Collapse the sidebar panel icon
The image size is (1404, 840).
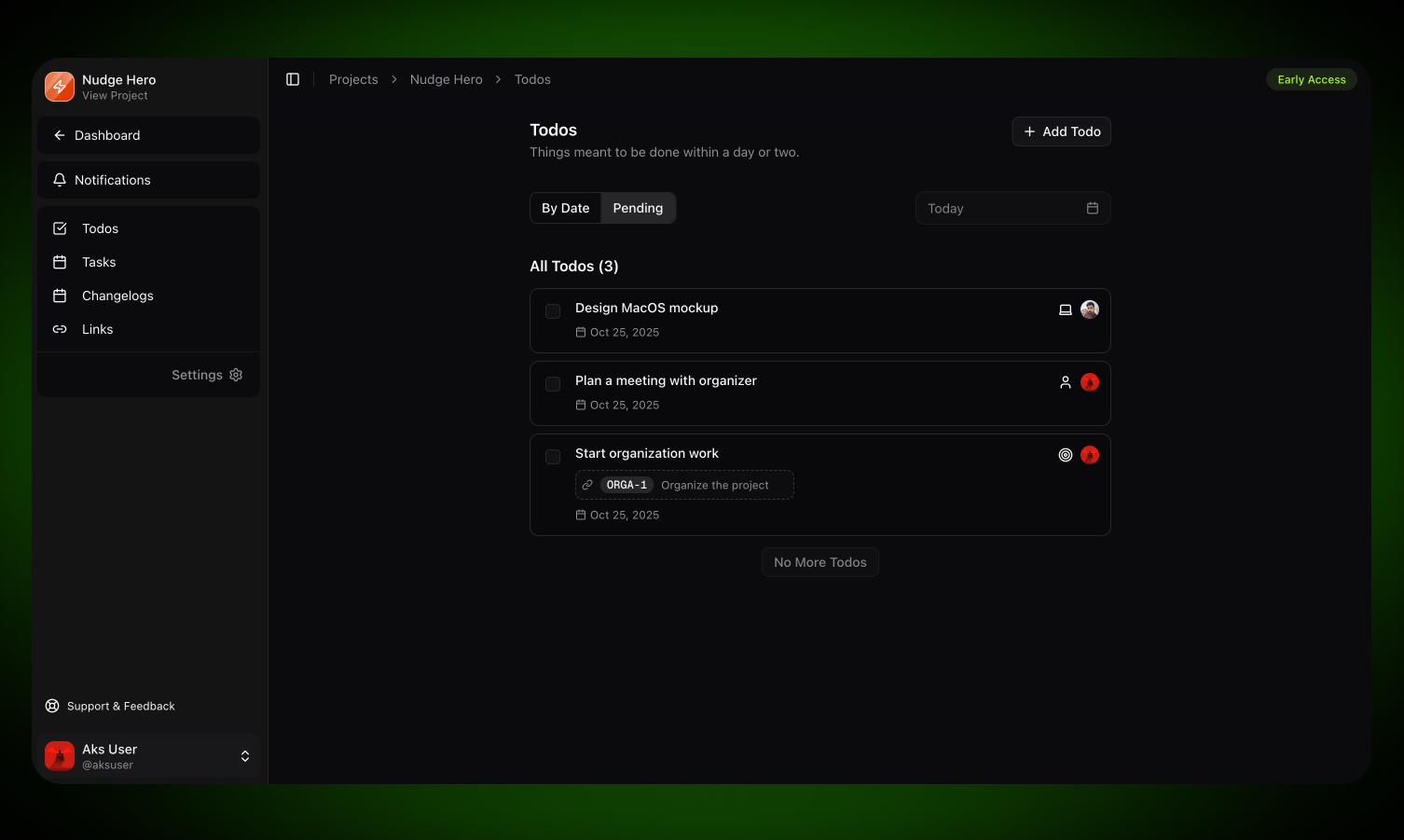click(293, 79)
